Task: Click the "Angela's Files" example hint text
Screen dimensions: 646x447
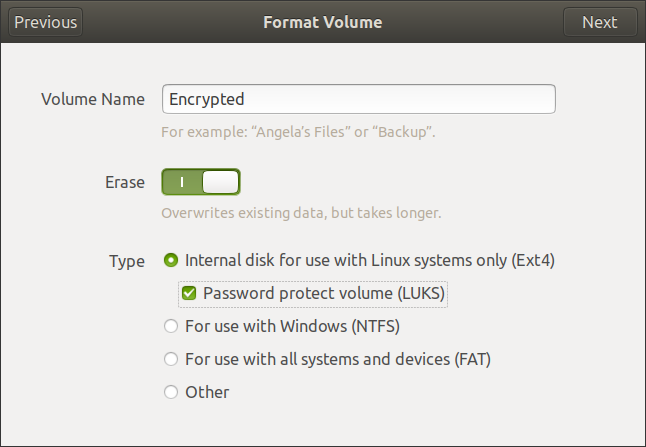Action: click(299, 131)
